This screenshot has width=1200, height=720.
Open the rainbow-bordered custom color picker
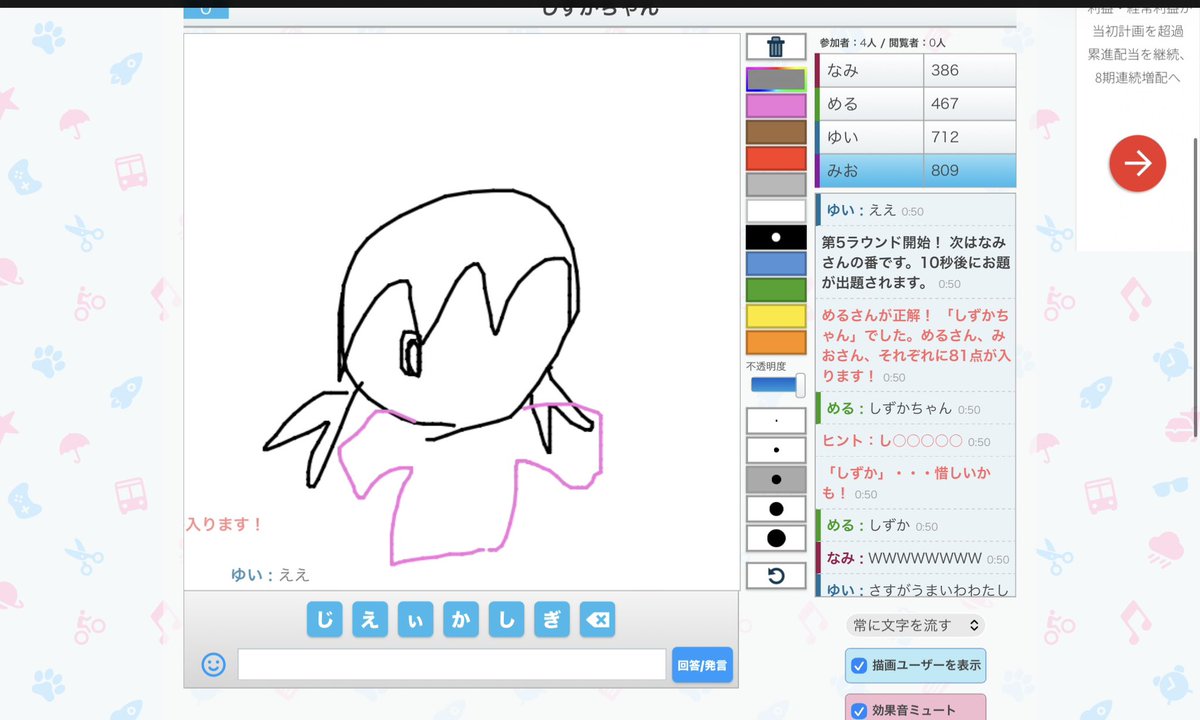tap(776, 79)
